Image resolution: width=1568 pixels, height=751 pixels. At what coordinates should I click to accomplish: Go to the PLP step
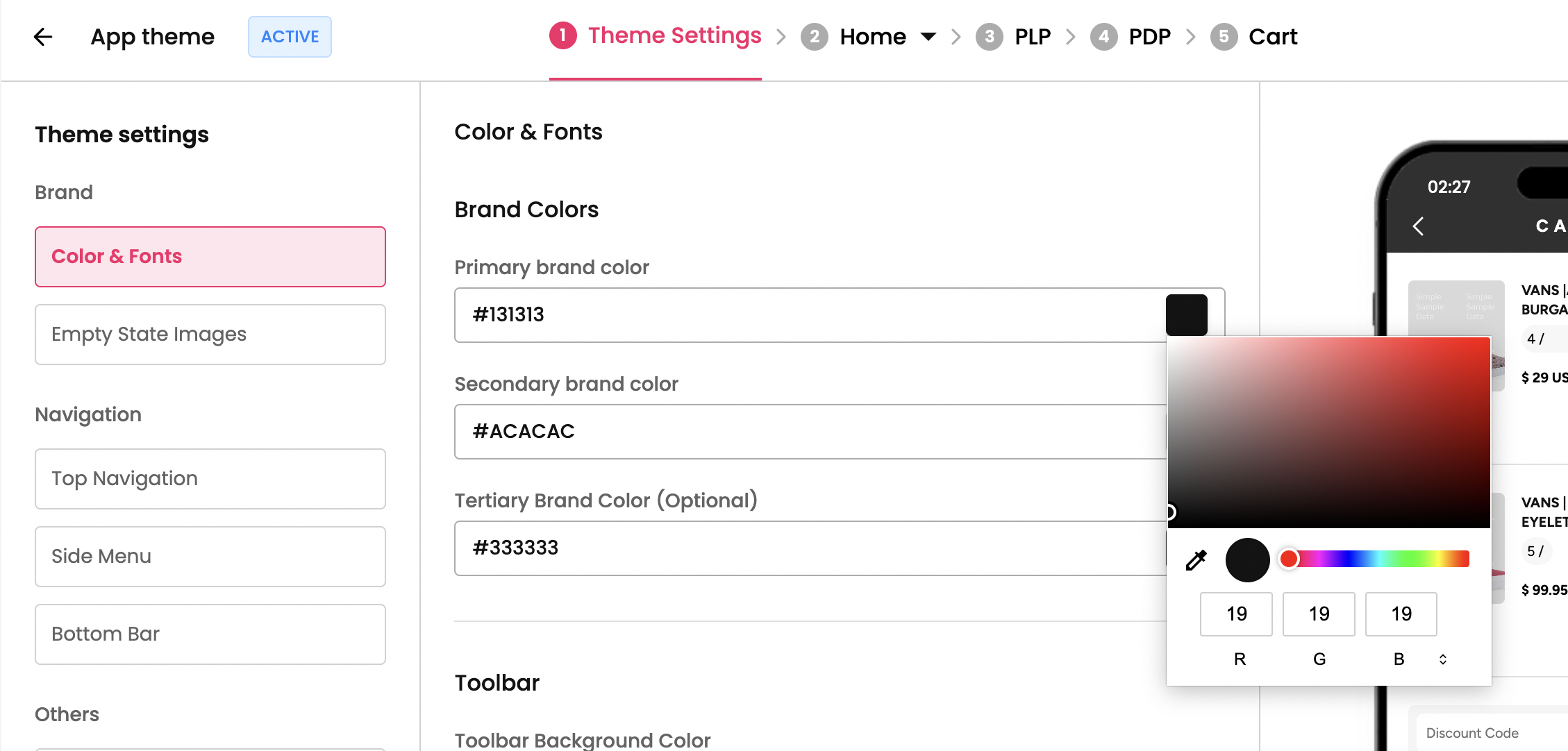tap(1032, 37)
